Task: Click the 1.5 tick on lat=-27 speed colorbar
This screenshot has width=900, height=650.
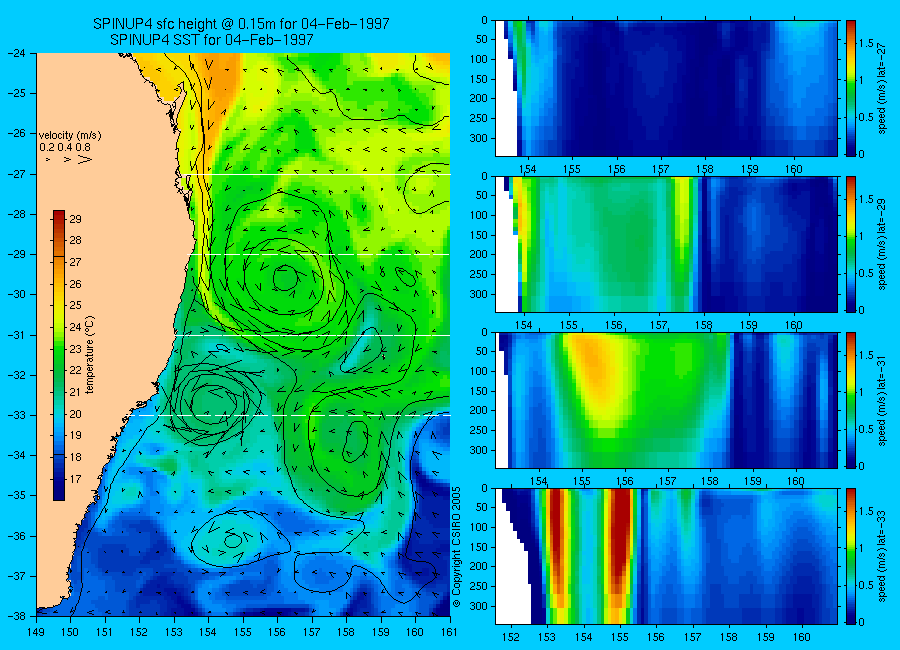Action: tap(866, 44)
